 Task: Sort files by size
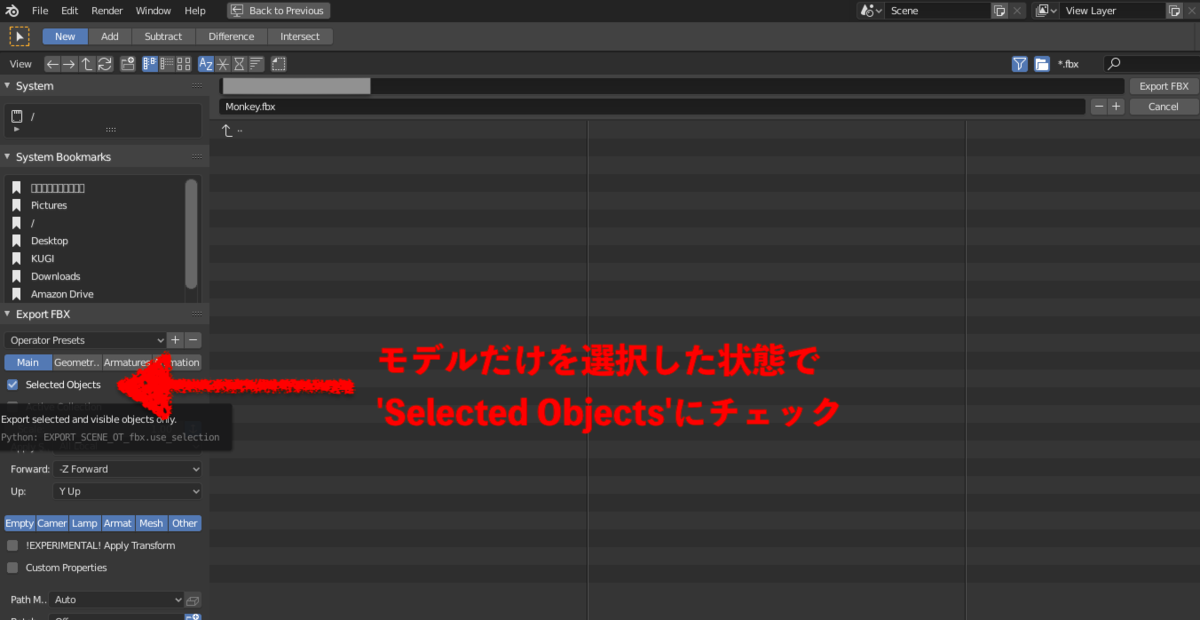[x=256, y=64]
